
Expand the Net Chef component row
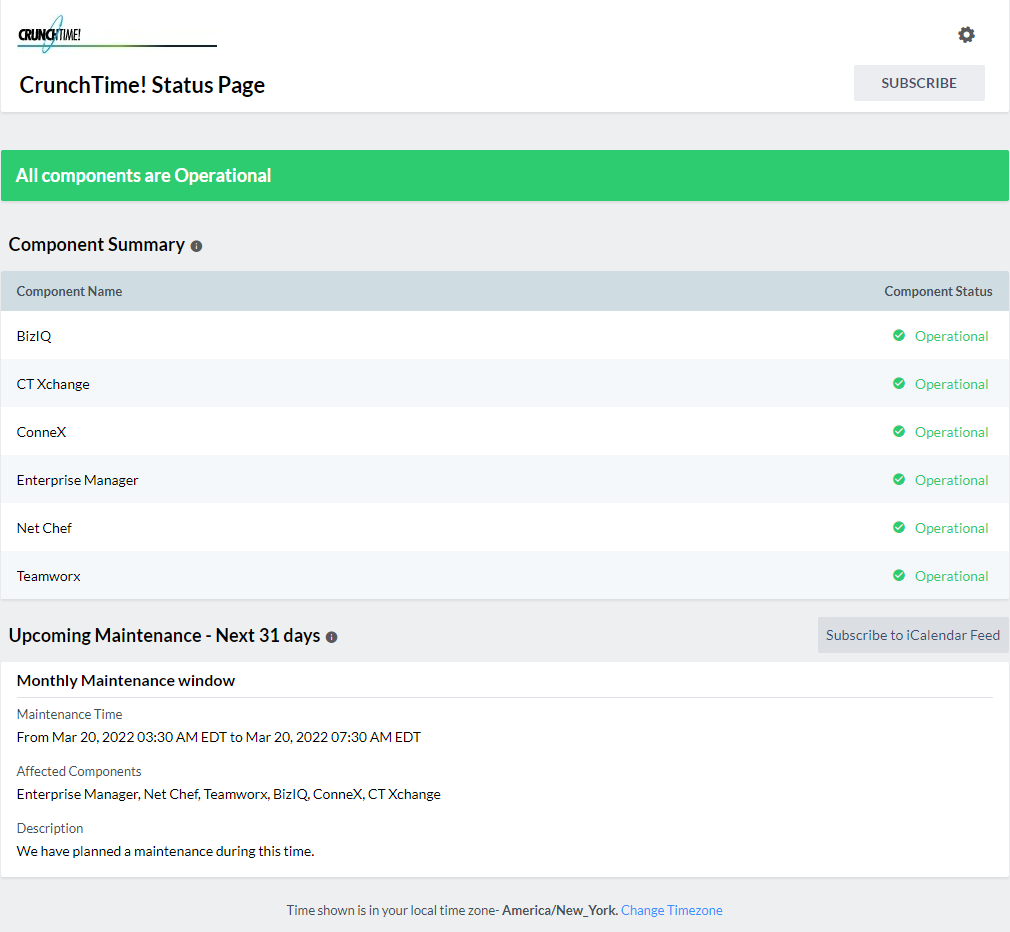[44, 528]
